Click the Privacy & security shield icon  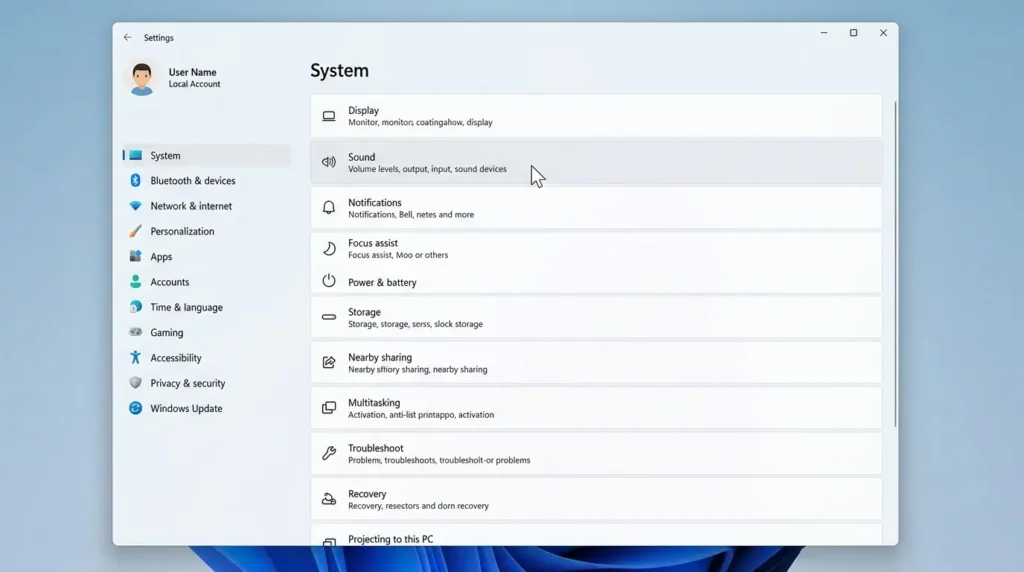point(135,383)
